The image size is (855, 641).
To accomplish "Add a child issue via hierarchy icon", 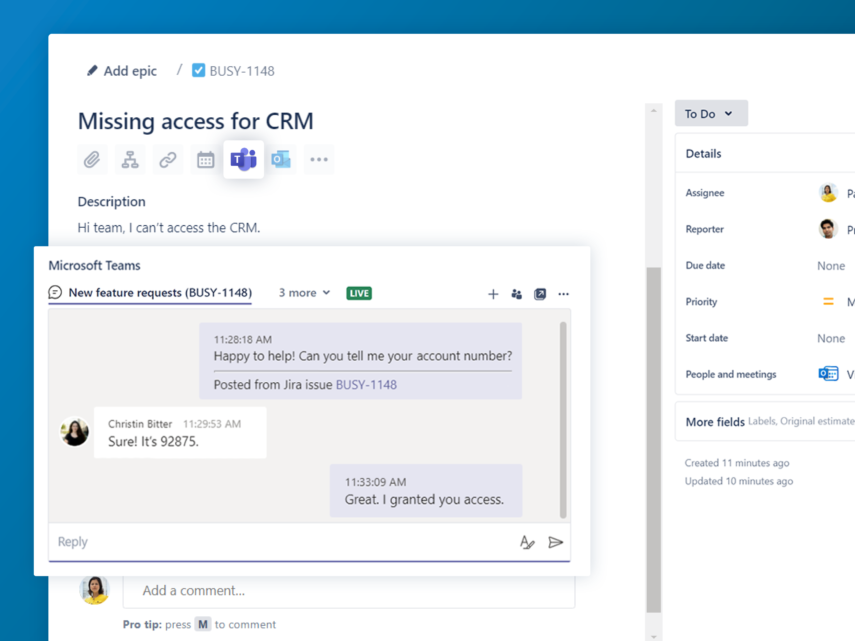I will coord(130,160).
